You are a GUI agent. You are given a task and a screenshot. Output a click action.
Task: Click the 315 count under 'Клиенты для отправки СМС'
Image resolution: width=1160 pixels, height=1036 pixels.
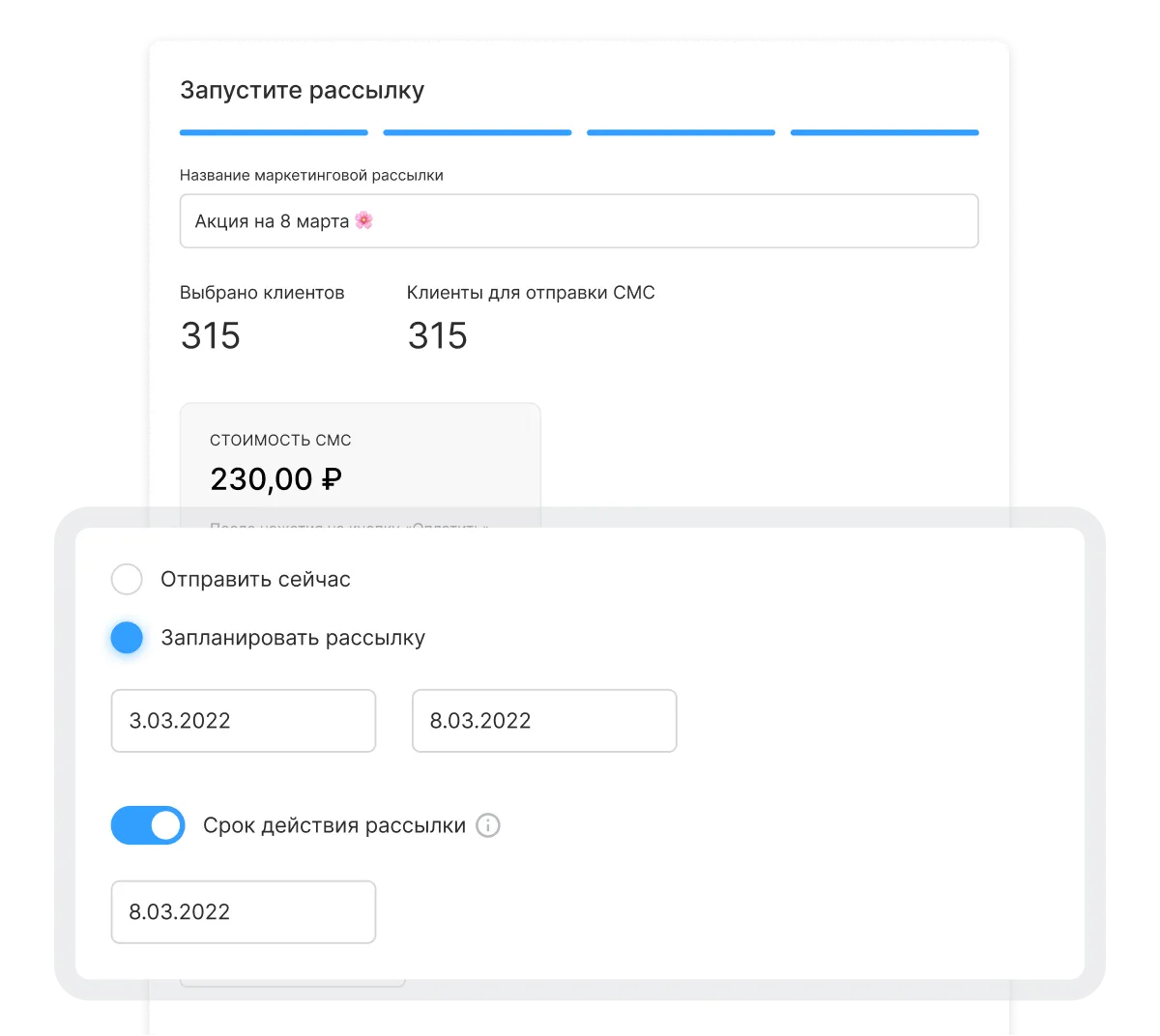pyautogui.click(x=438, y=336)
